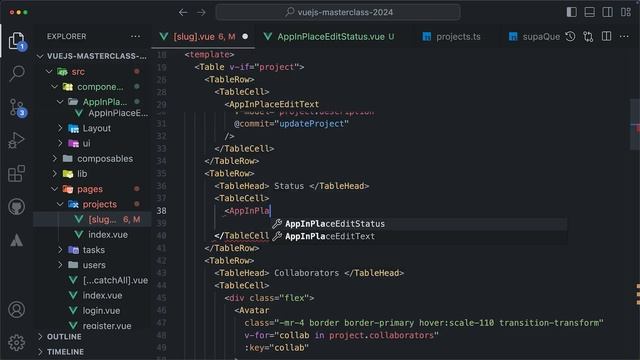Open the file timeline history icon
The width and height of the screenshot is (640, 360).
pyautogui.click(x=570, y=36)
